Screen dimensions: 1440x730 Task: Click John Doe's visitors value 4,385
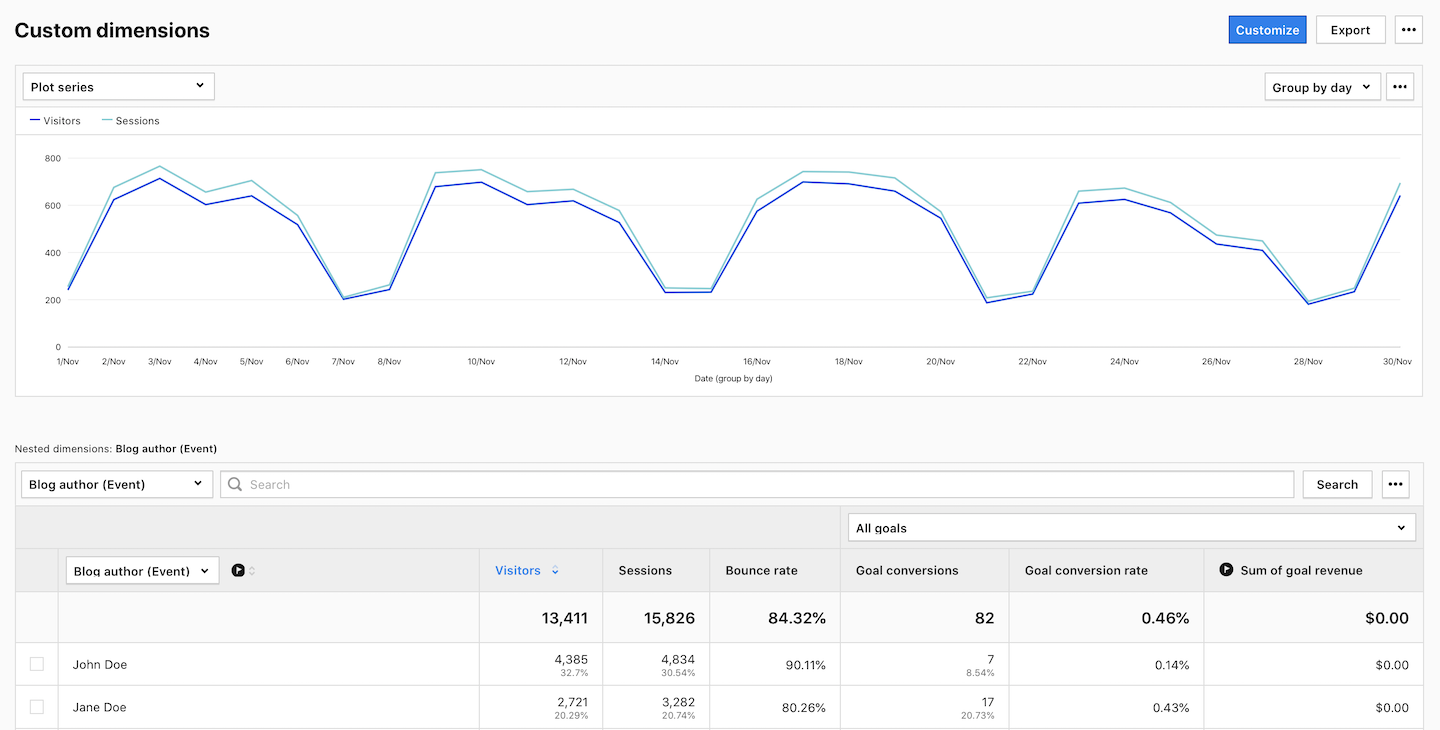[570, 659]
